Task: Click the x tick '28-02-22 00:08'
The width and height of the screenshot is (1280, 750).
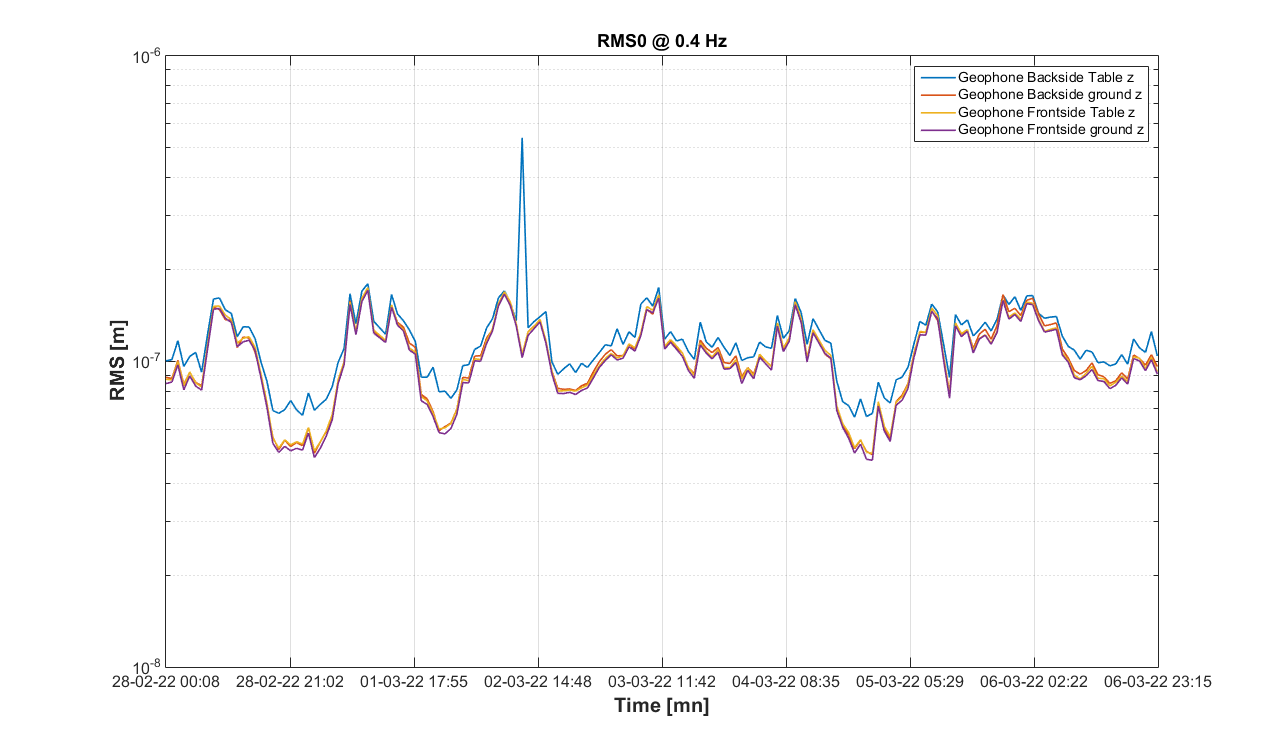Action: click(166, 682)
